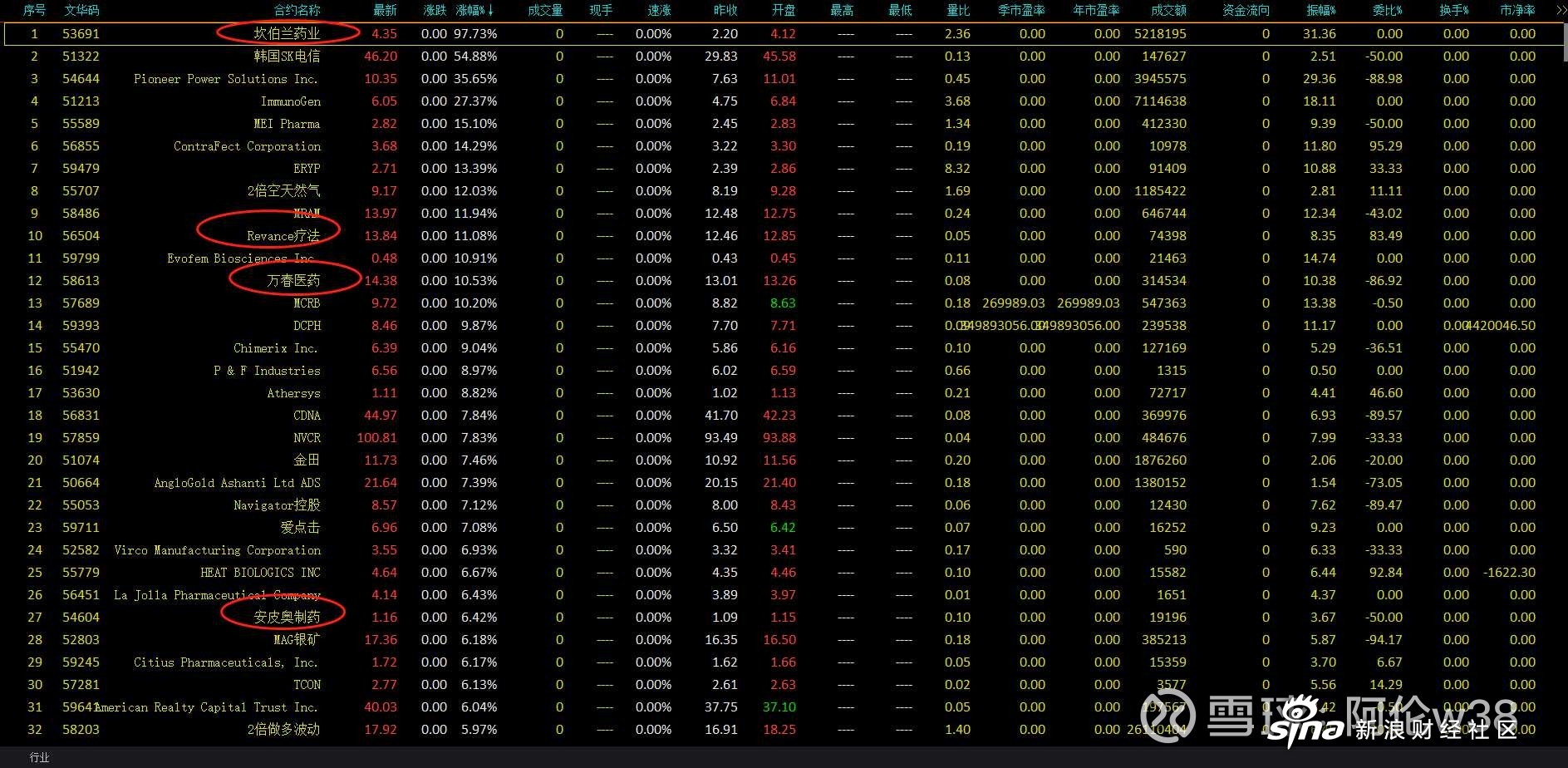Select the Navigator控股 row
This screenshot has height=768, width=1568.
[784, 505]
